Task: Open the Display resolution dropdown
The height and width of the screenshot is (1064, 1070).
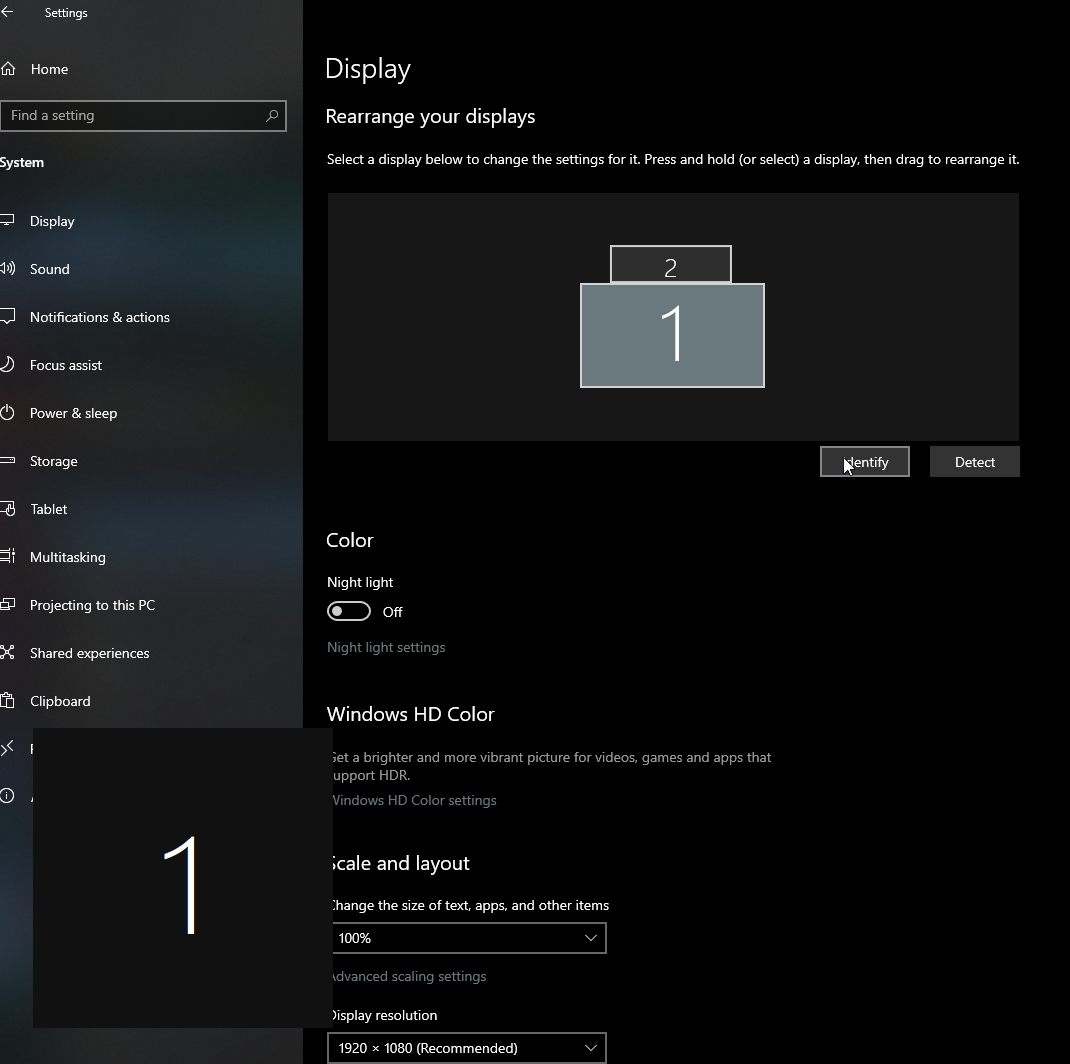Action: (467, 1048)
